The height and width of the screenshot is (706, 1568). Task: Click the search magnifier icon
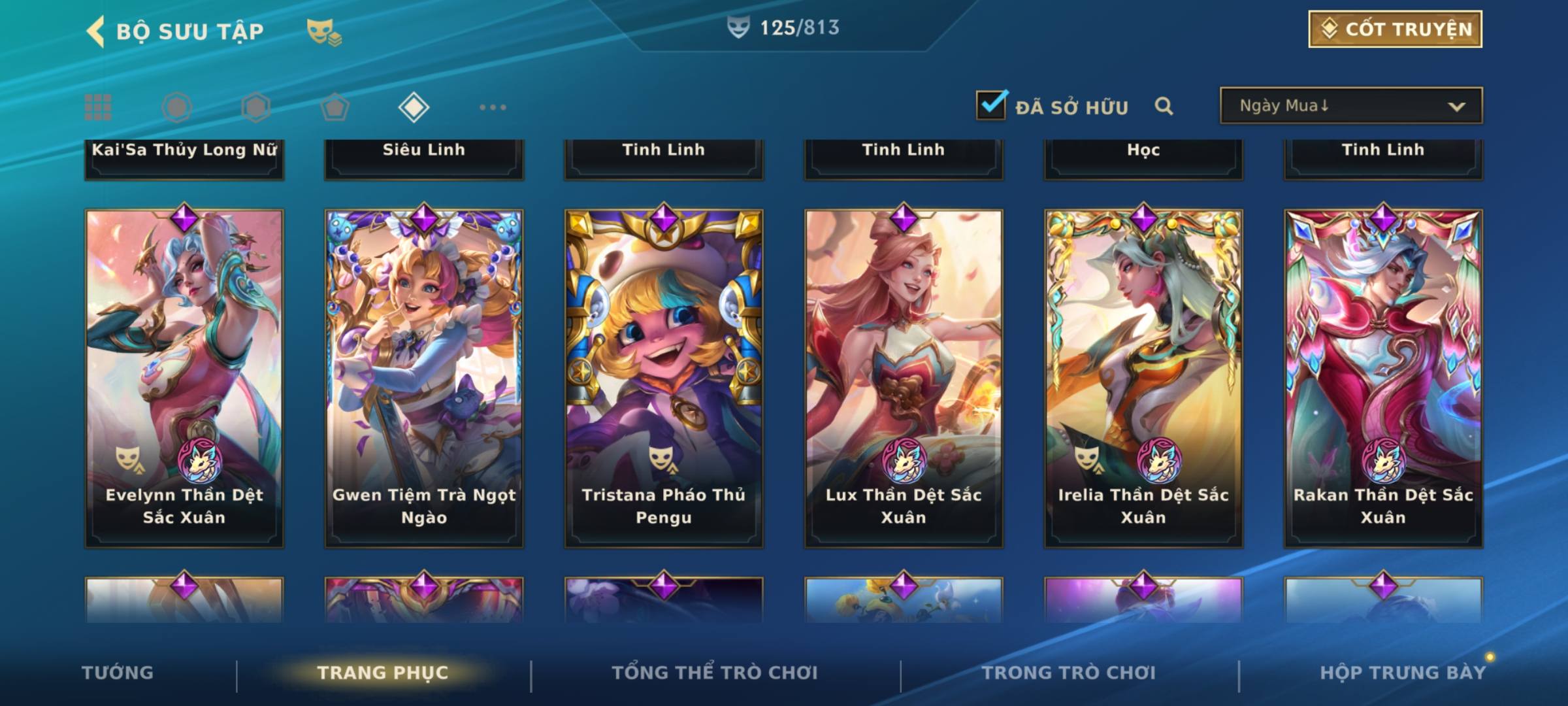(x=1164, y=107)
